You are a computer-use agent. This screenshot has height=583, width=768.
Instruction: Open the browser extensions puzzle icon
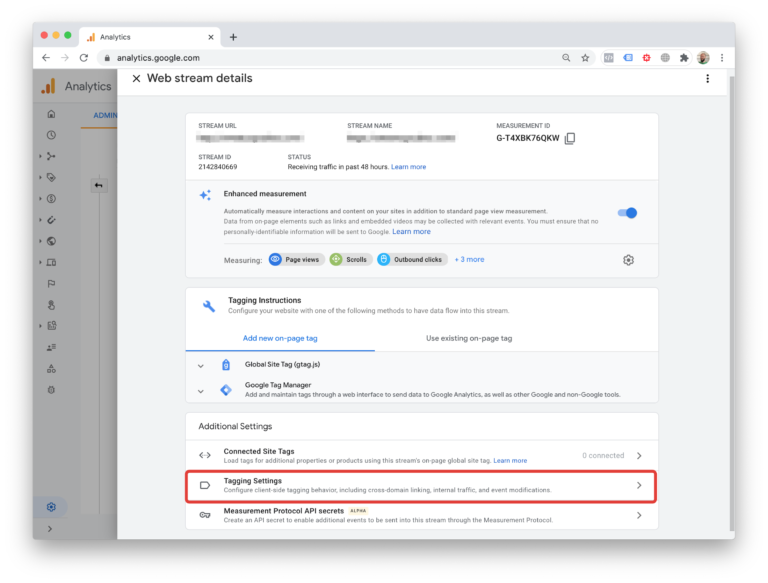[684, 58]
